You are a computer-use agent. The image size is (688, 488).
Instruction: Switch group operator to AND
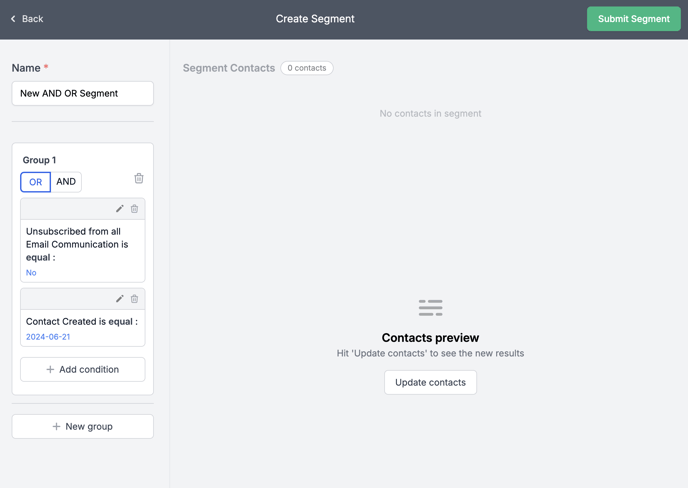pos(66,182)
